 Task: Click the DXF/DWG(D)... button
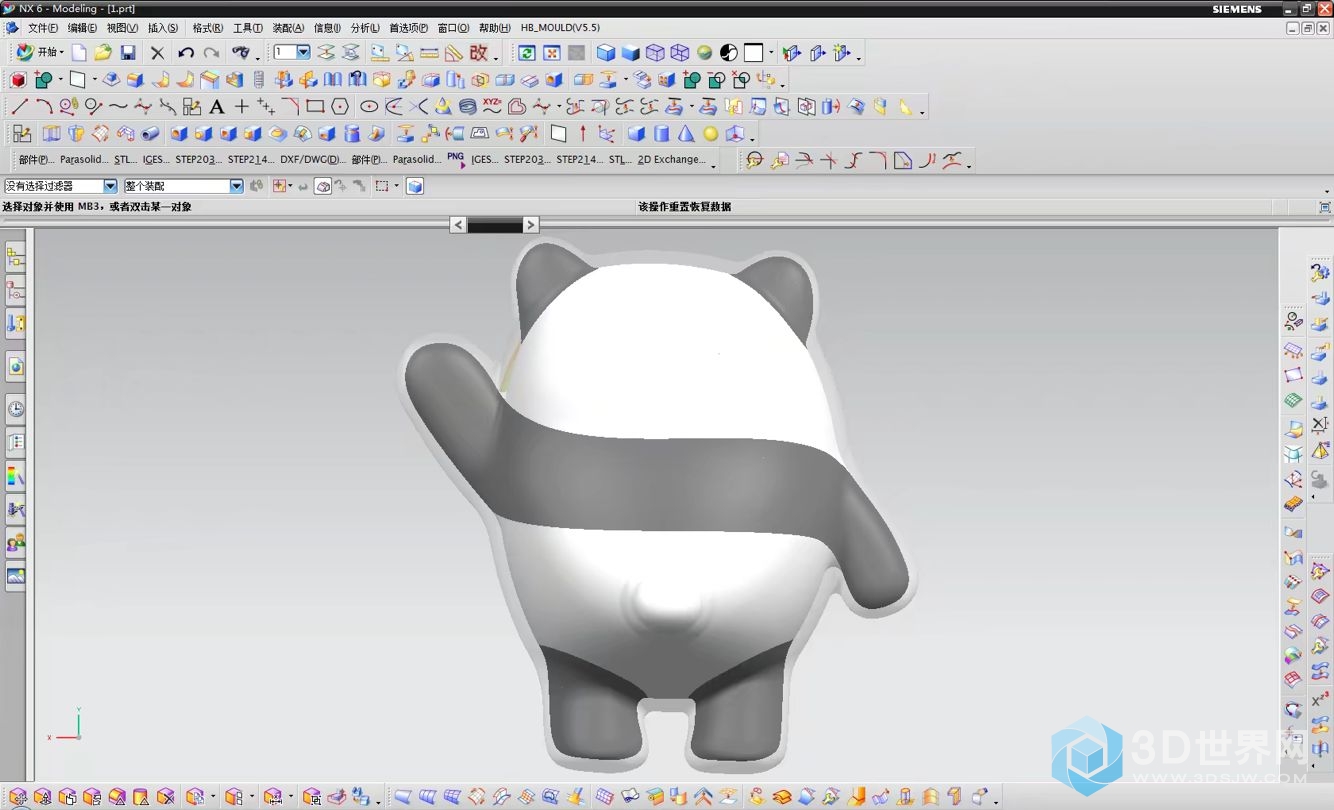point(313,159)
